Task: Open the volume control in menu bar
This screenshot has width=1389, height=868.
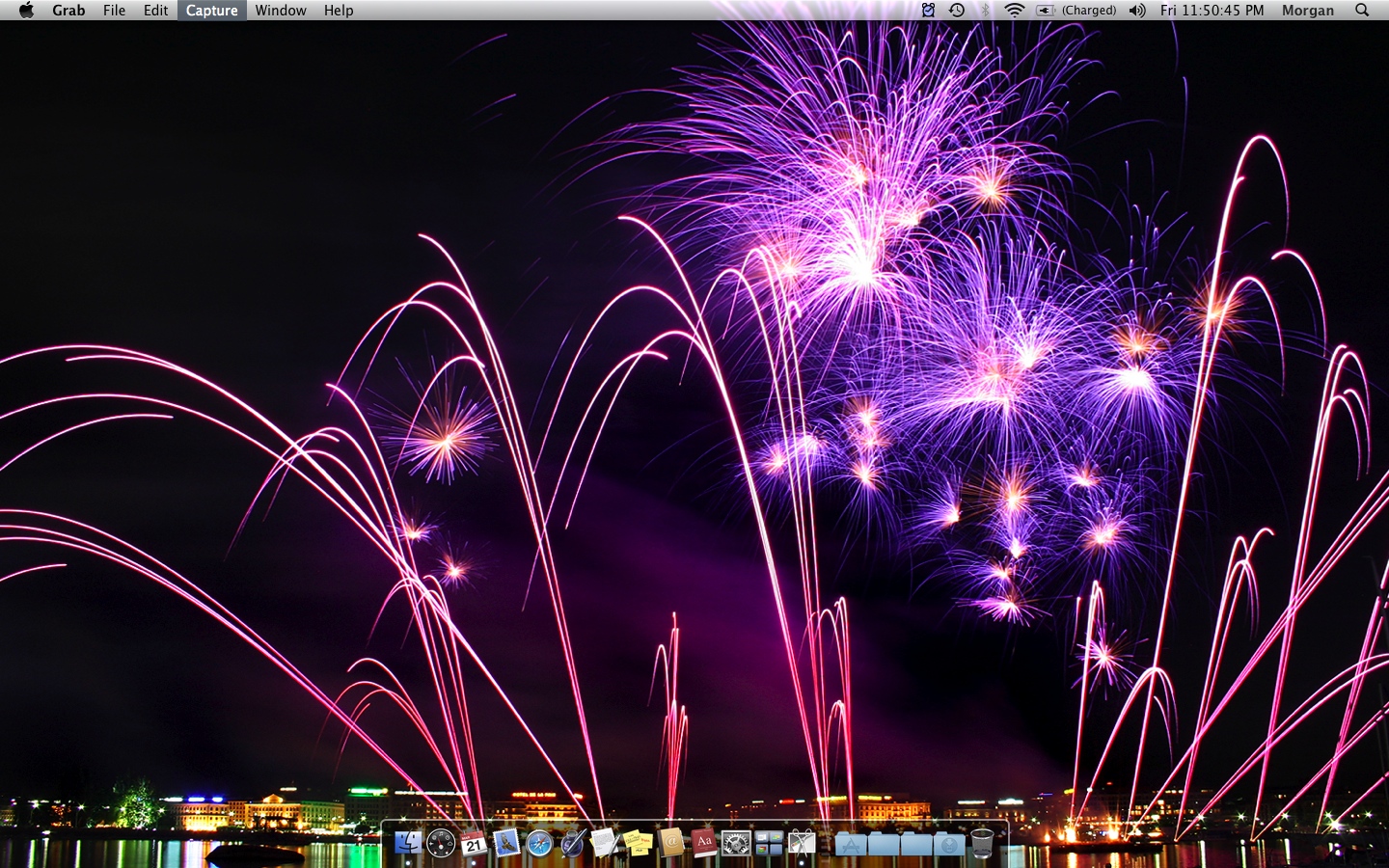Action: click(x=1138, y=10)
